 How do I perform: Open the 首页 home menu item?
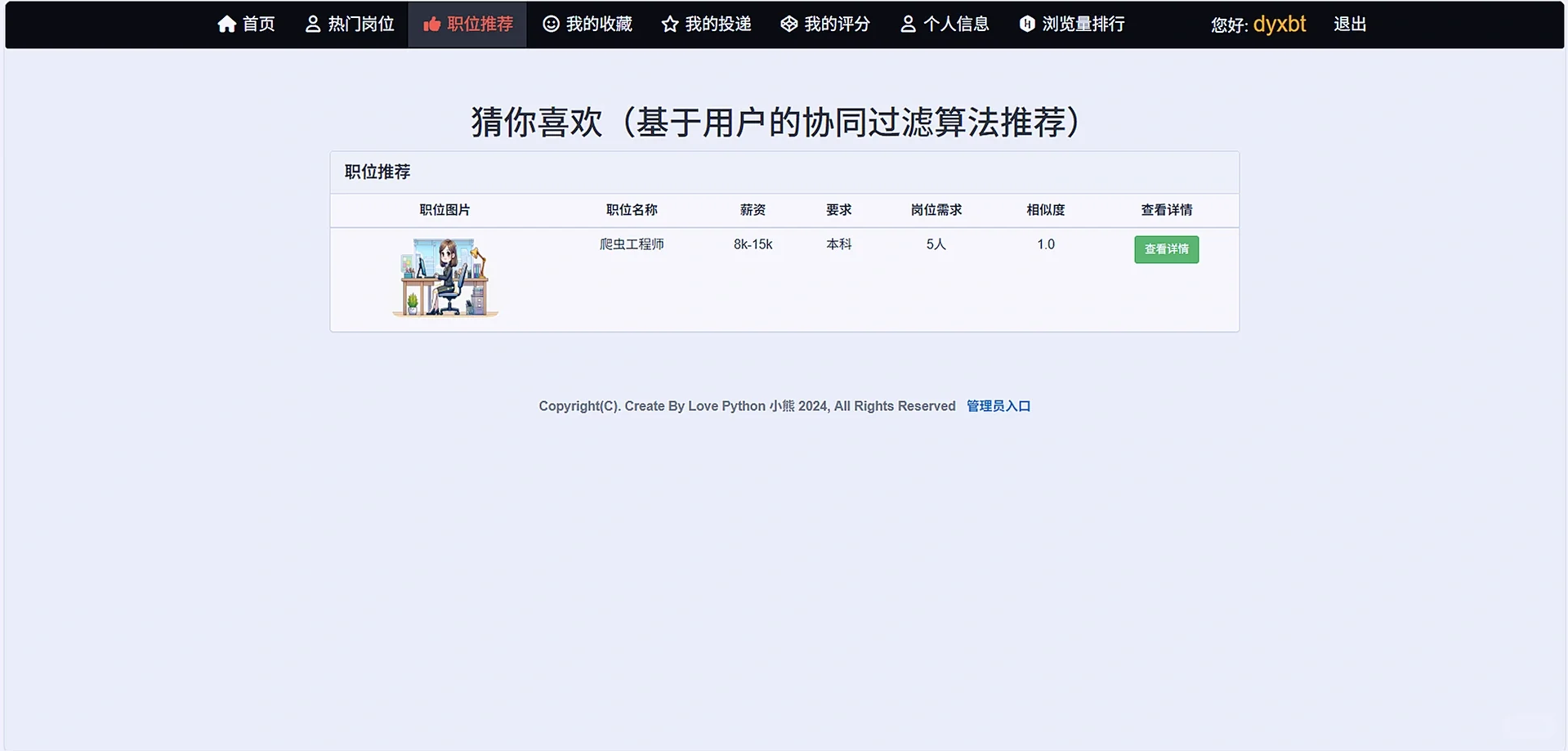coord(246,25)
